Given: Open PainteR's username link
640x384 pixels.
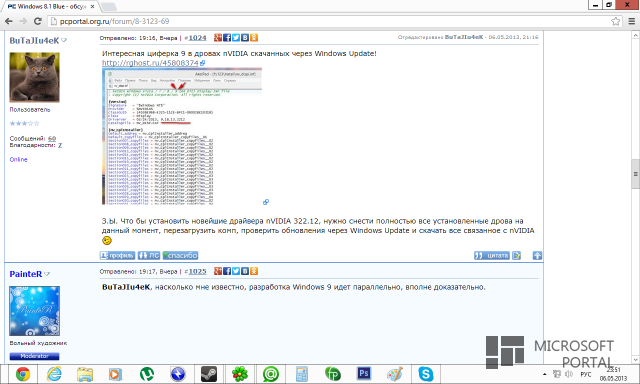Looking at the screenshot, I should coord(26,274).
